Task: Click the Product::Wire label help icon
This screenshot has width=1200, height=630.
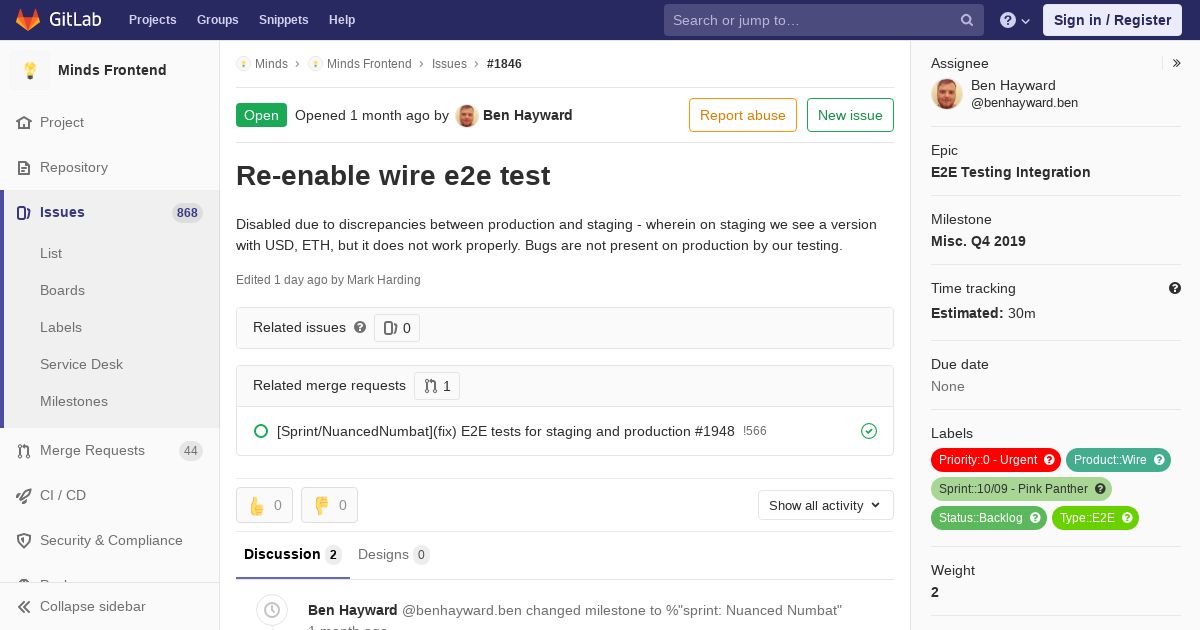Action: 1160,460
